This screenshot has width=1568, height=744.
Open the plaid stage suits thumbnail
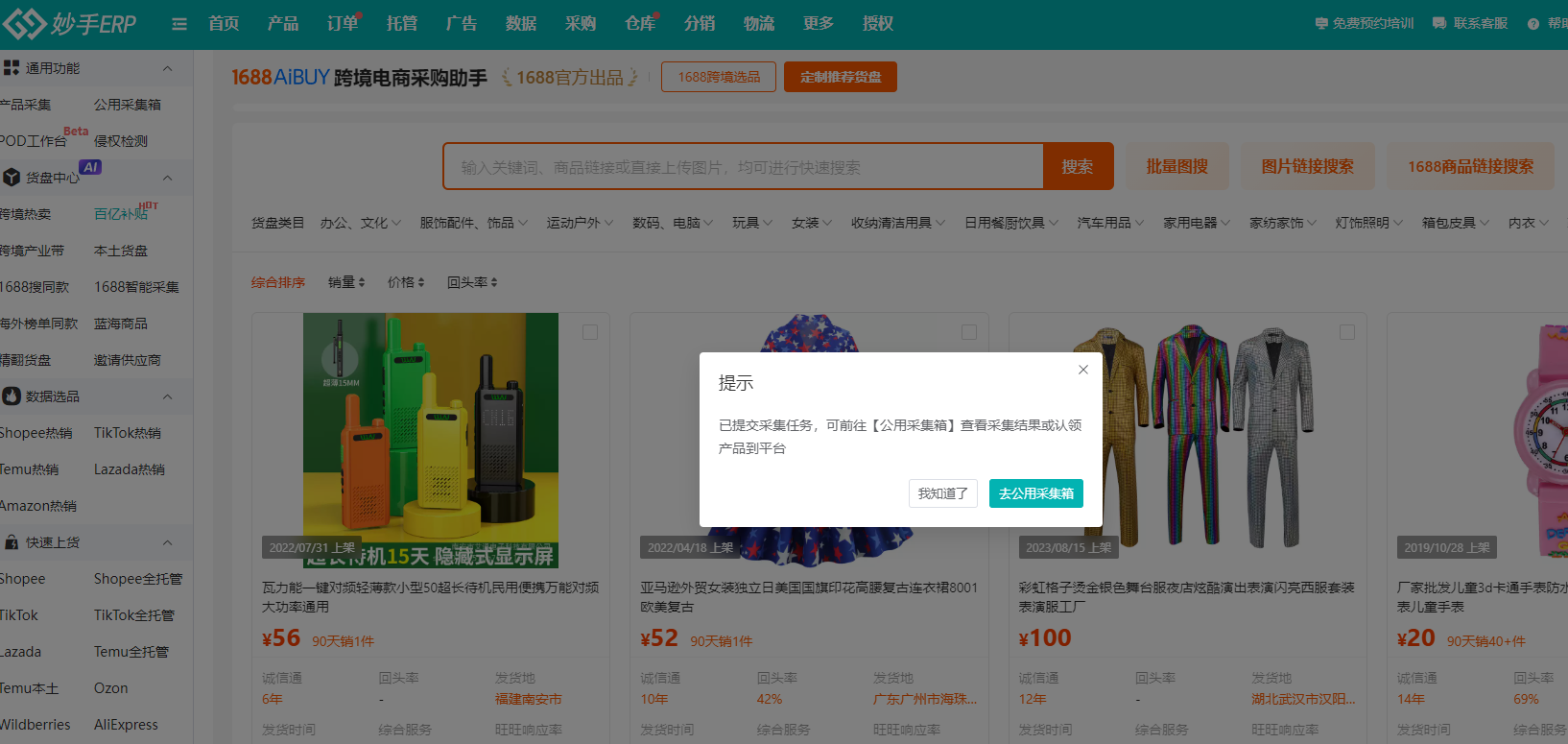click(1187, 441)
